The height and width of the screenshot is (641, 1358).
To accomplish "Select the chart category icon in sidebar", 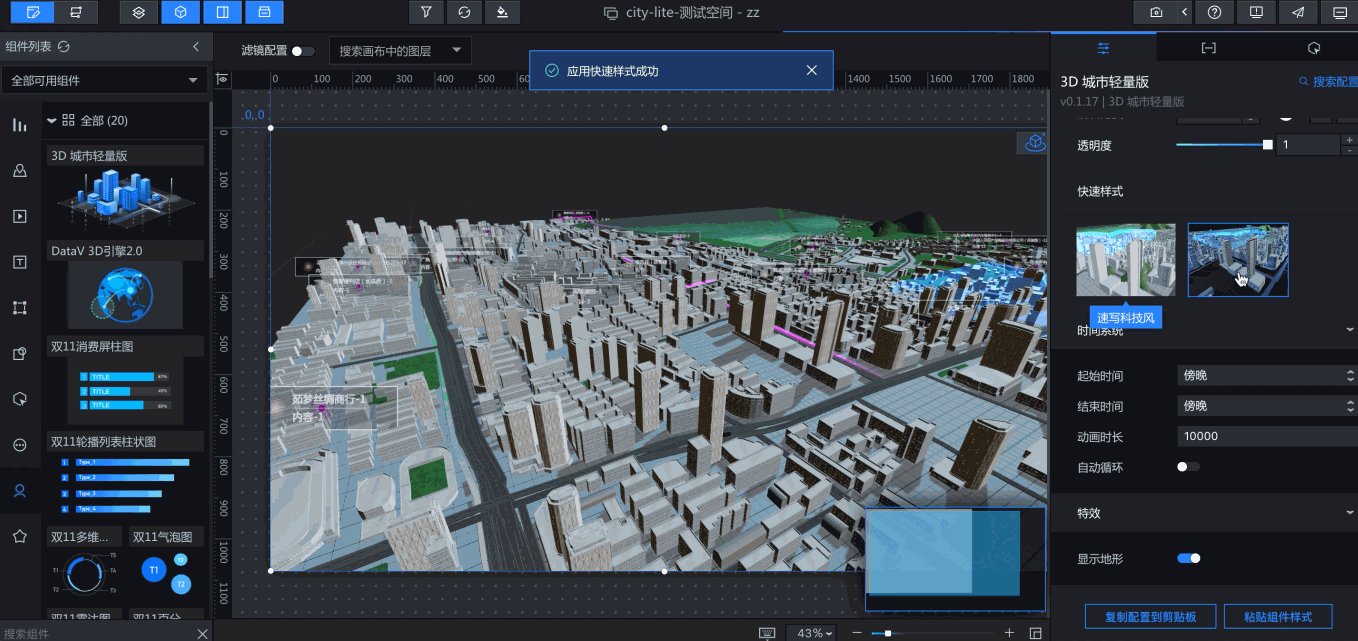I will coord(19,125).
